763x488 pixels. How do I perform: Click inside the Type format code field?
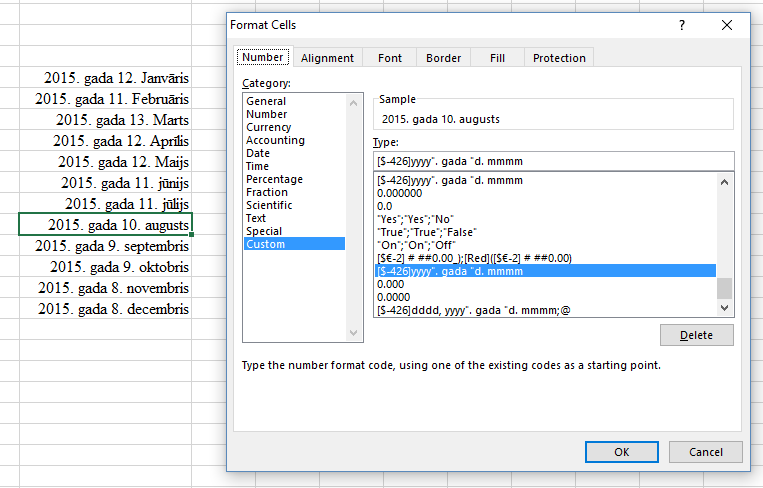point(553,161)
